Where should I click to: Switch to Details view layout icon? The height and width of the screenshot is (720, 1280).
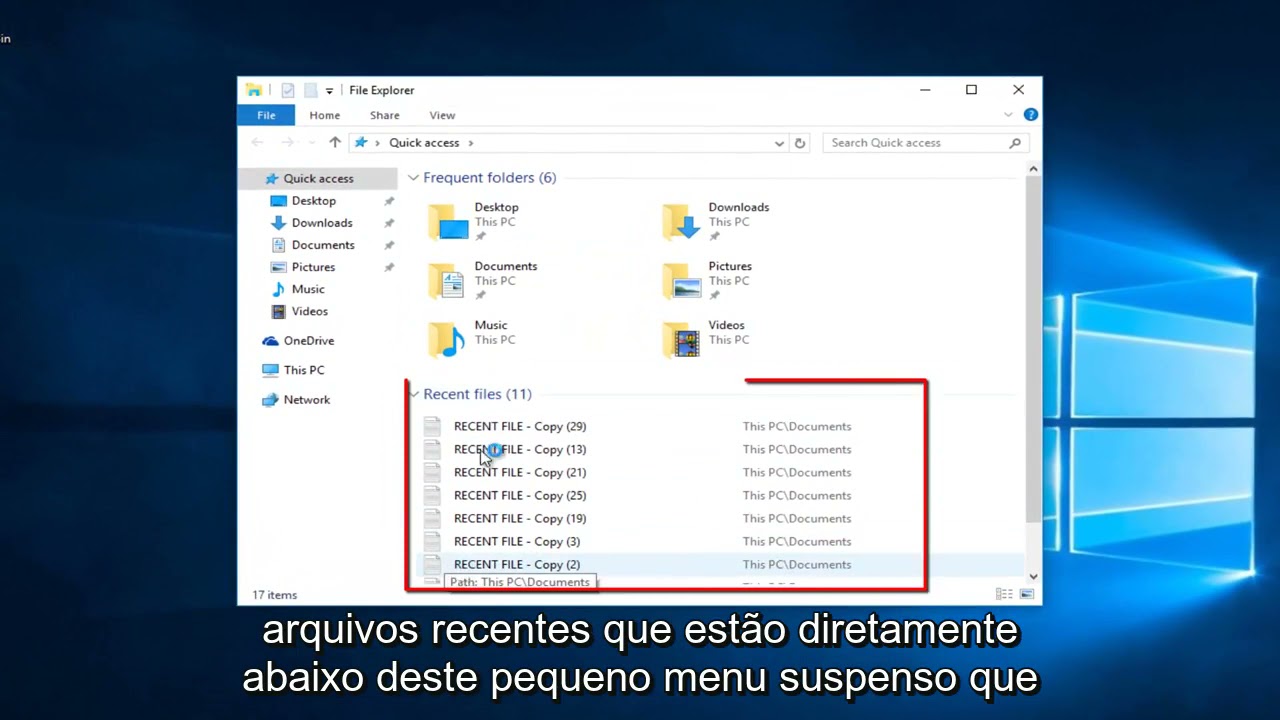[x=1004, y=595]
